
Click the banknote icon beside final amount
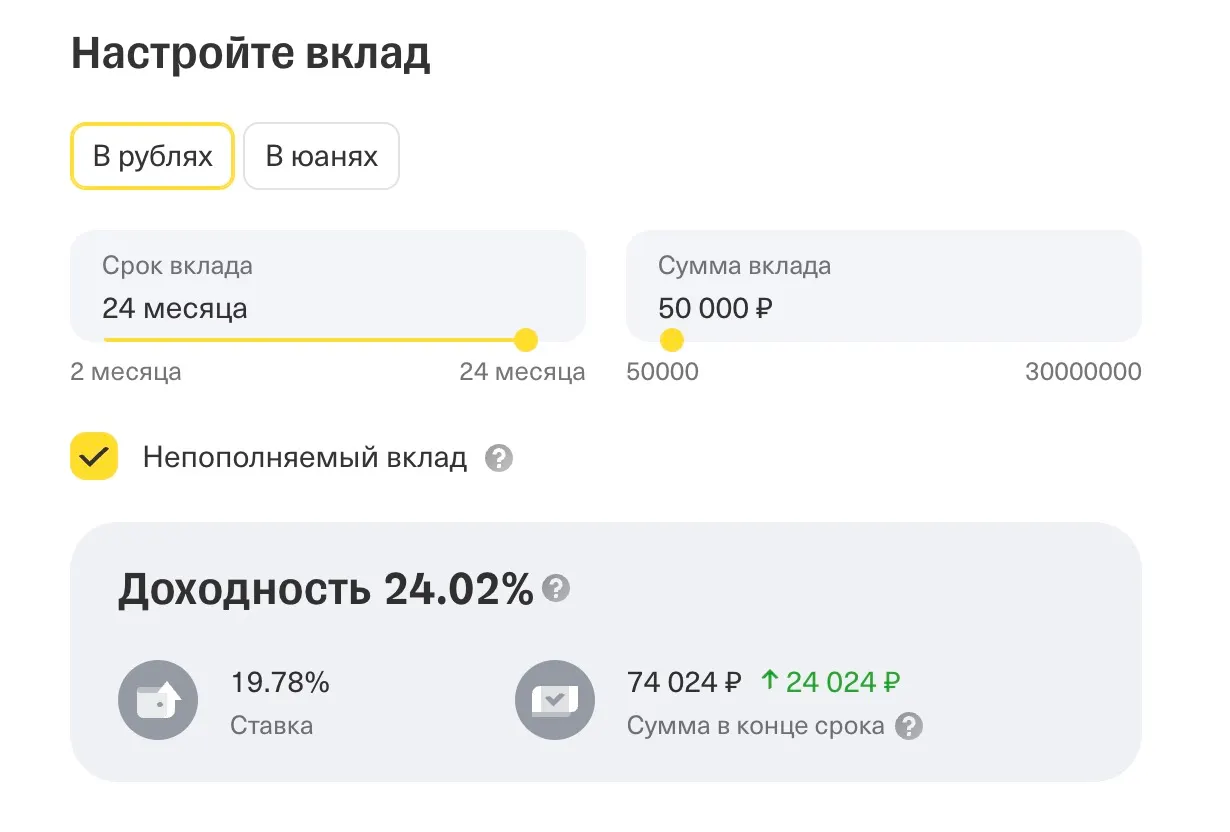[x=554, y=701]
